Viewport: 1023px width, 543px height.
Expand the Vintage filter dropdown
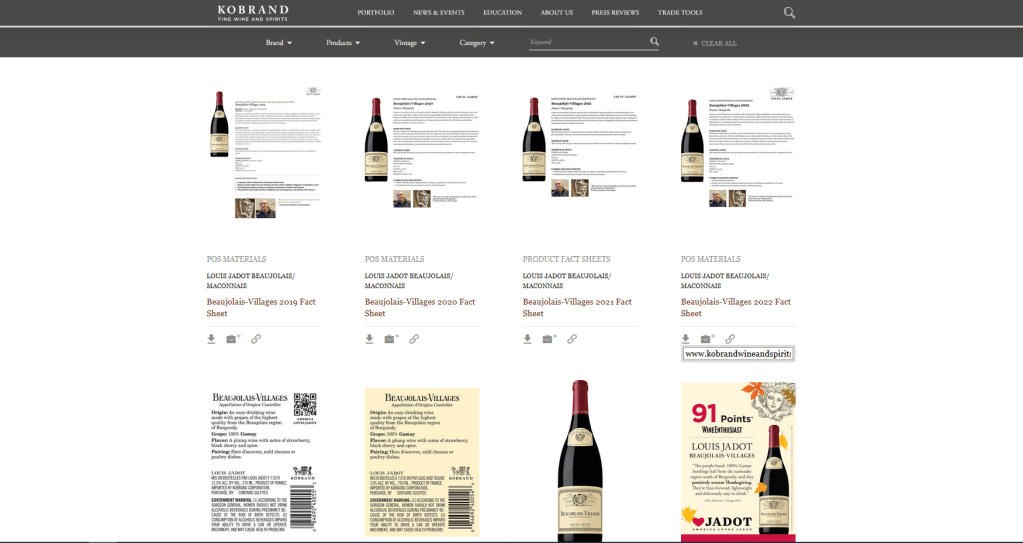point(409,43)
